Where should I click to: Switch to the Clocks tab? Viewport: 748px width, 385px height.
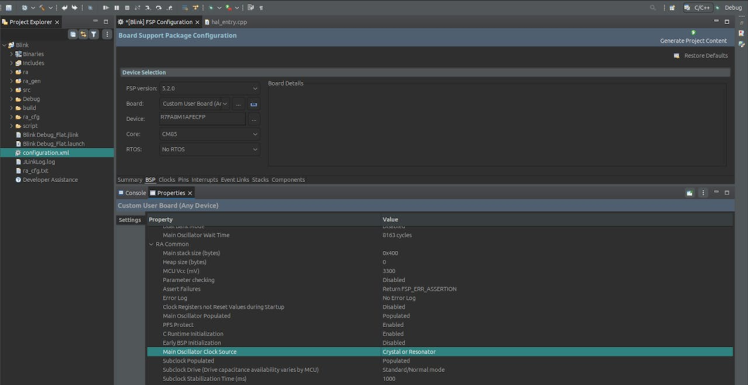[x=167, y=180]
